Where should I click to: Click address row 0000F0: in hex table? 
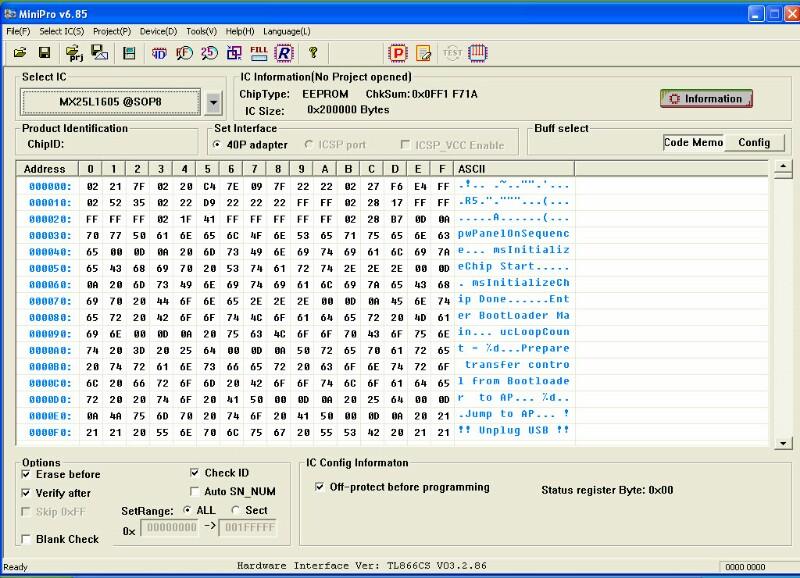point(49,433)
